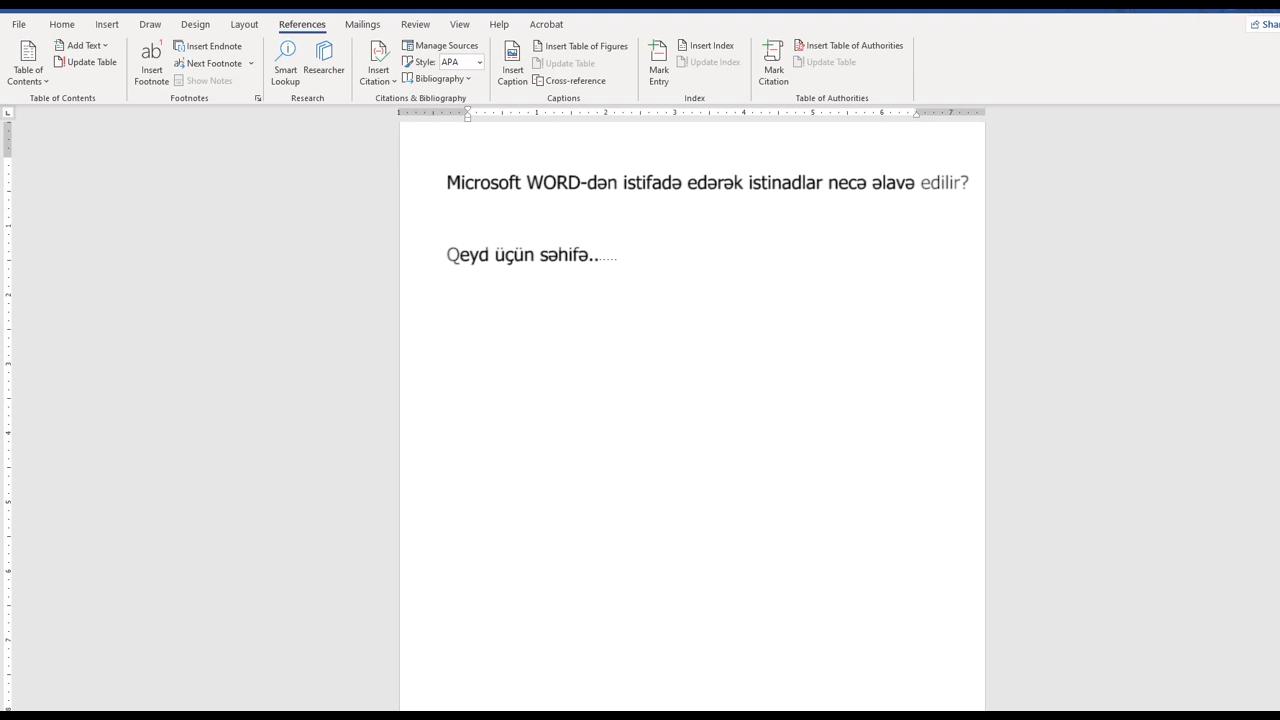Click Next Footnote button

click(x=208, y=63)
